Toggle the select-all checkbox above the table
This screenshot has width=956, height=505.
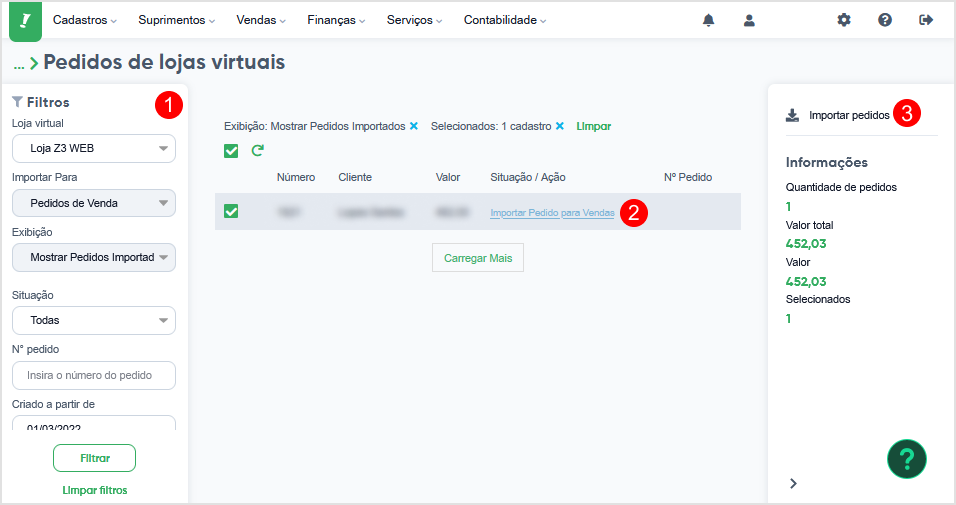click(x=231, y=151)
